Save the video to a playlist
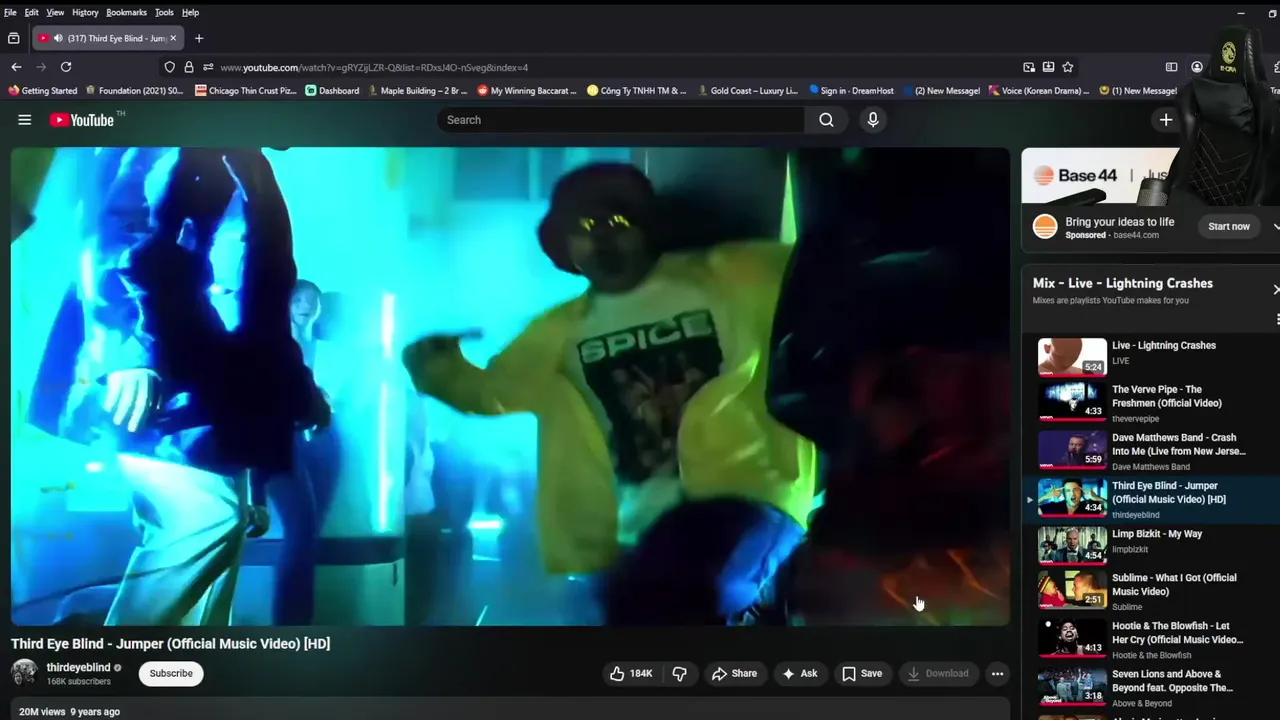 tap(862, 674)
